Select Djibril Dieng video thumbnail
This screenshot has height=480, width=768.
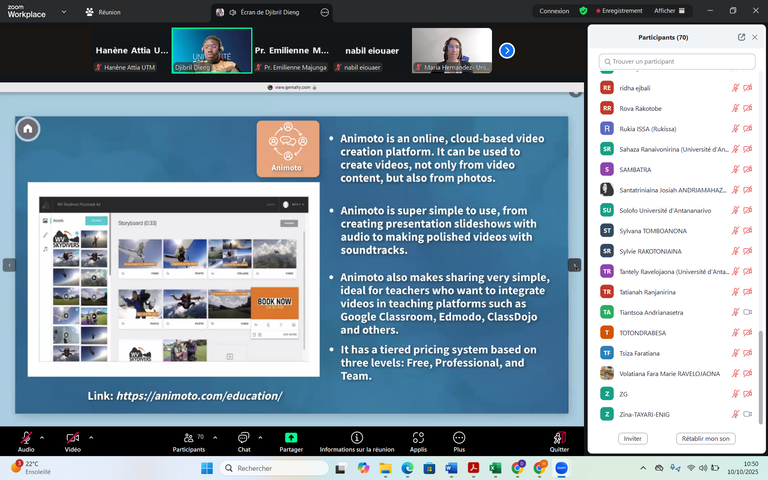212,50
